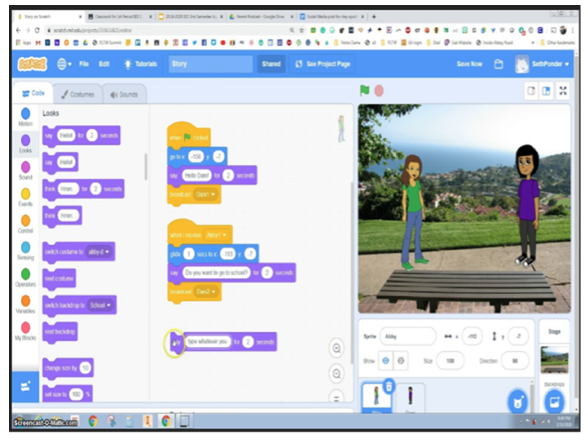Reset workspace zoom to center
Viewport: 588px width, 444px height.
[336, 398]
